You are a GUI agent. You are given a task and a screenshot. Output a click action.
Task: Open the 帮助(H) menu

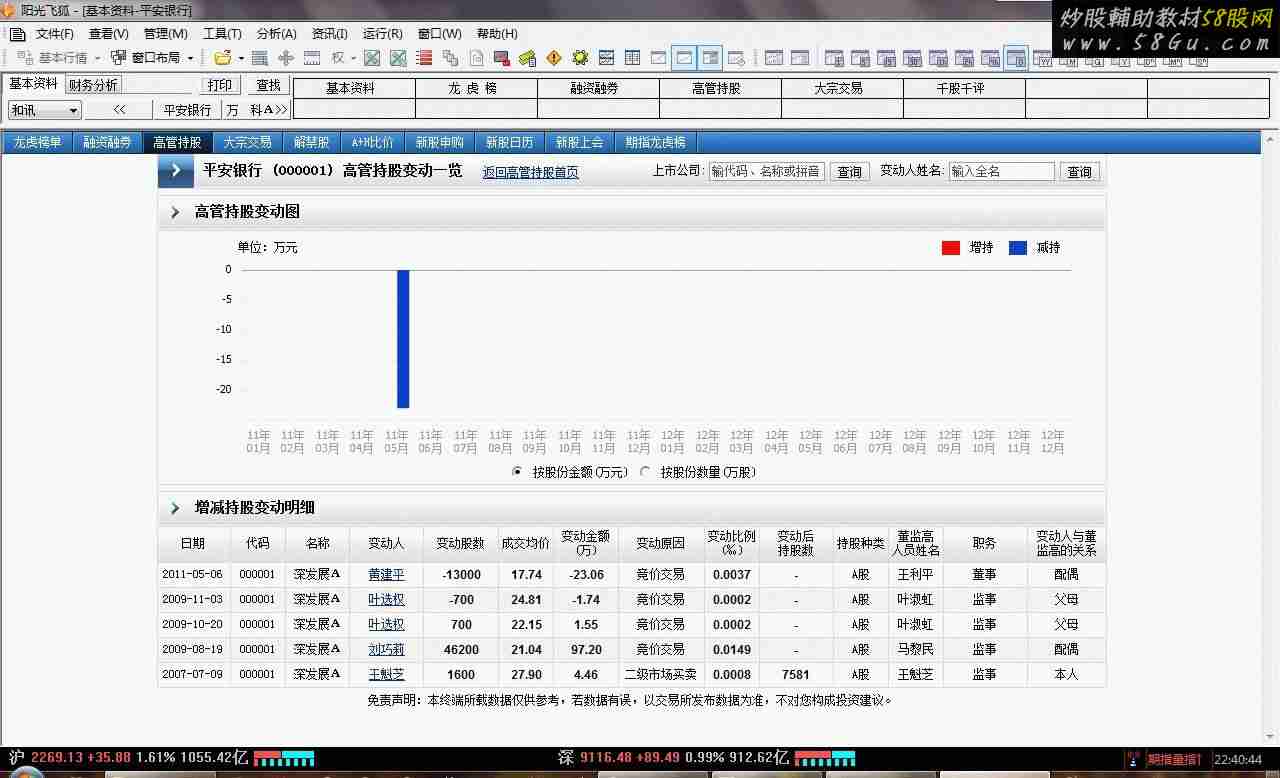(496, 34)
